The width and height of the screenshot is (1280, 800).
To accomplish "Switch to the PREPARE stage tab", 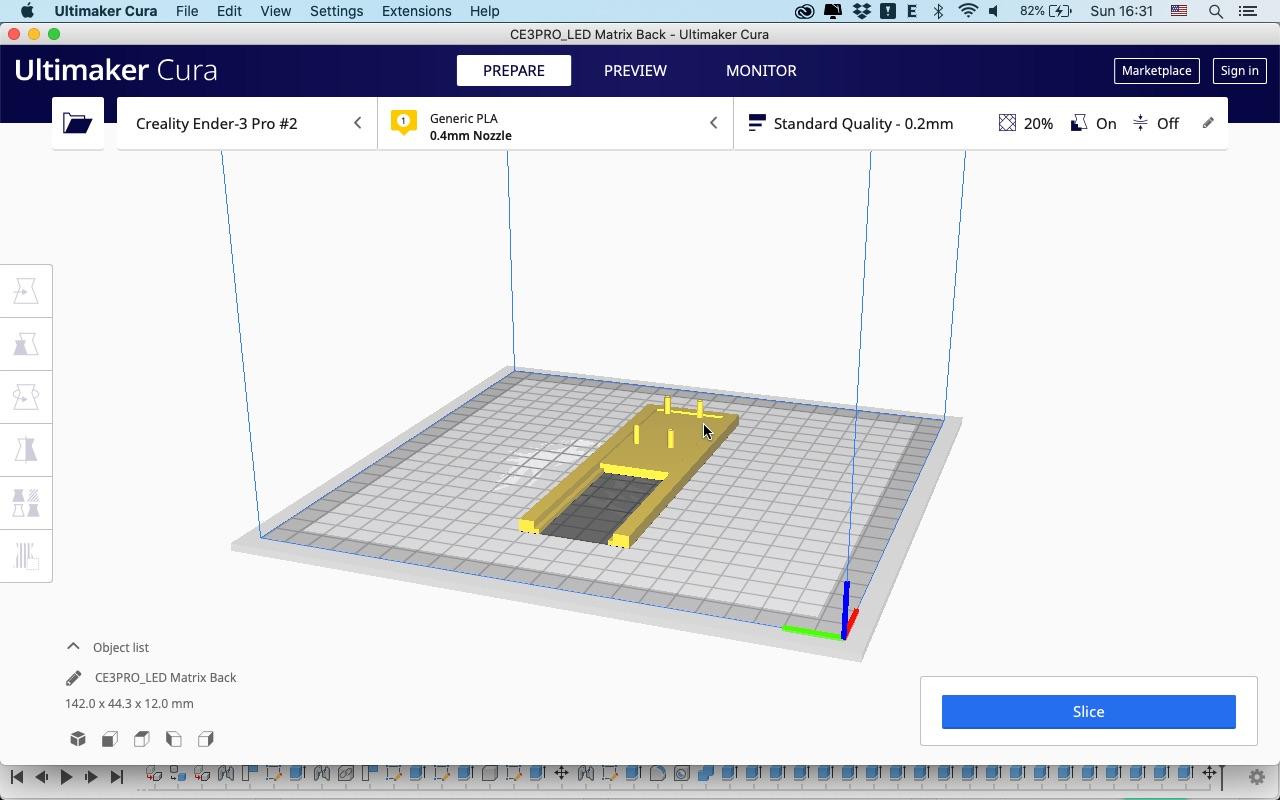I will [514, 71].
